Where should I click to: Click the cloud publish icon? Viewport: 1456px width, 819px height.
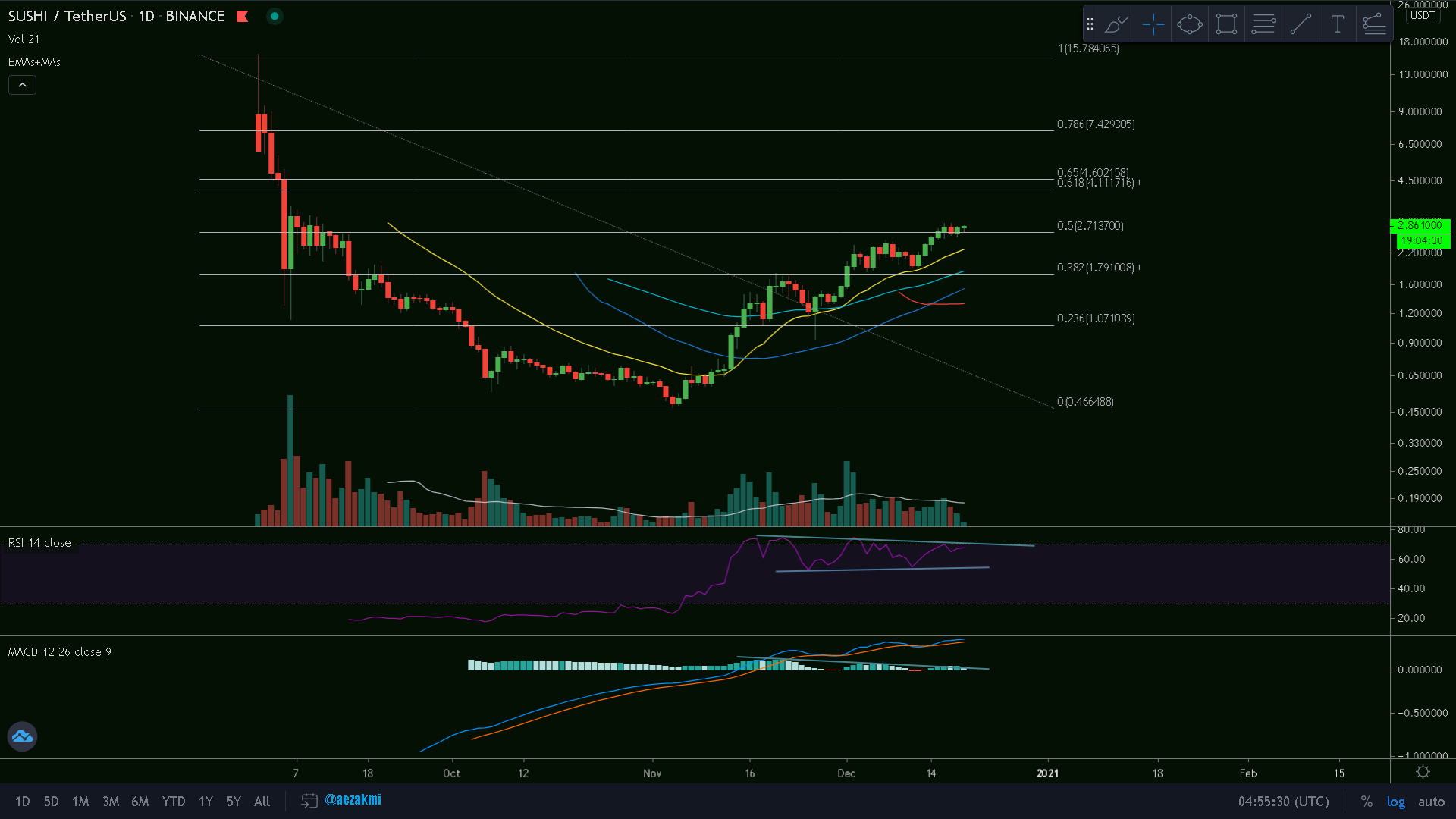[22, 736]
